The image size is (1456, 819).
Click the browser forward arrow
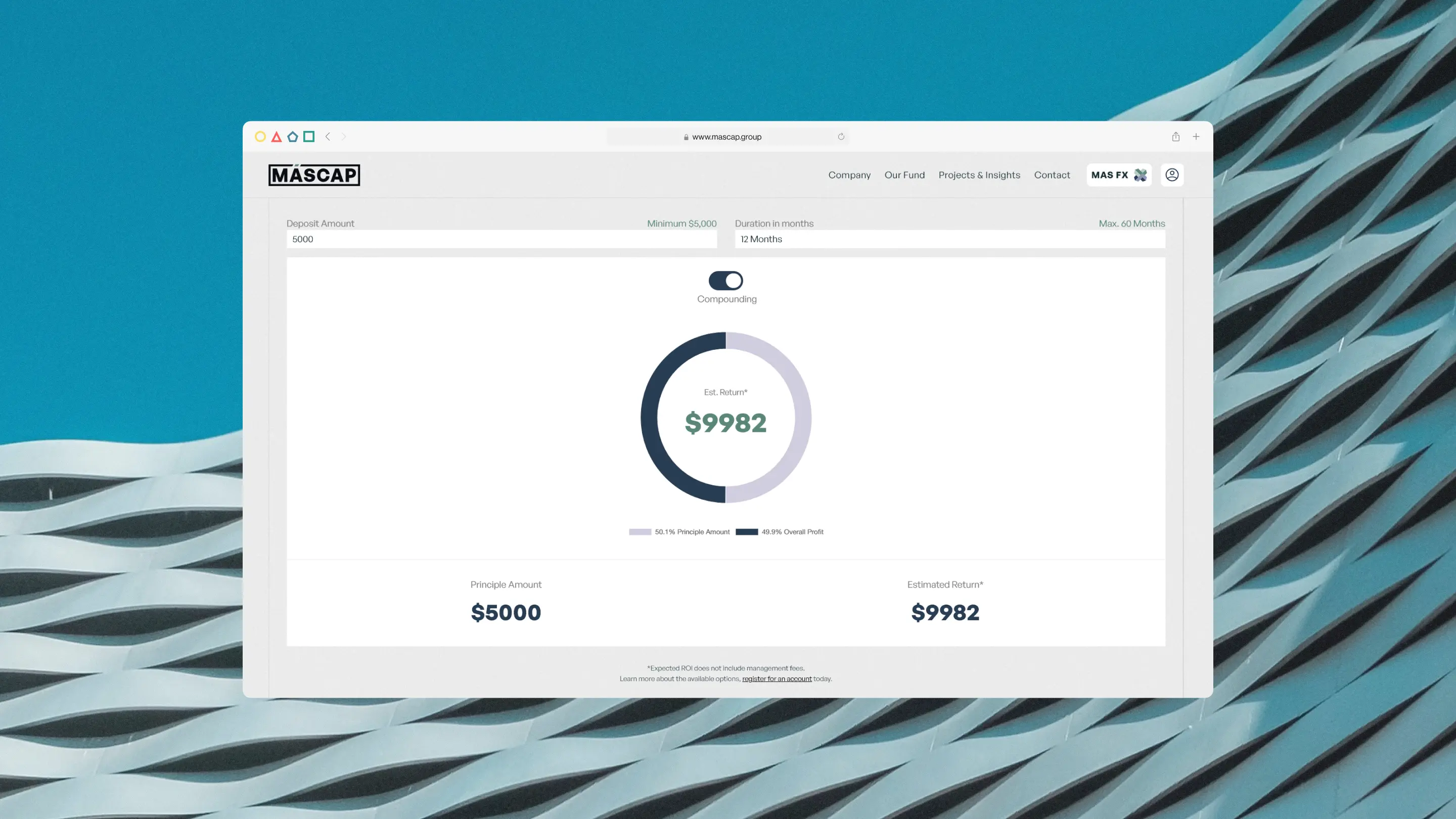[343, 137]
